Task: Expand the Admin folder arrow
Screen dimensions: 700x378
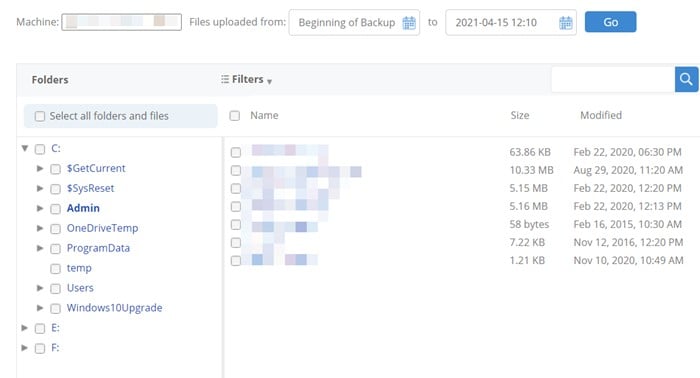Action: coord(40,208)
